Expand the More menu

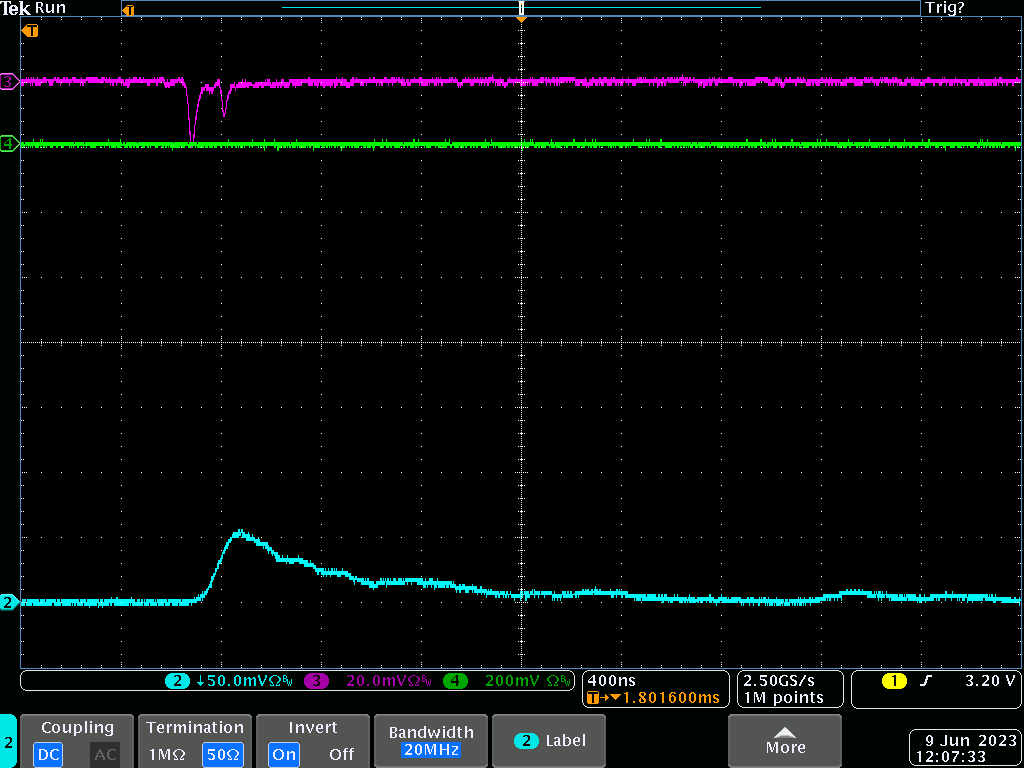coord(785,741)
